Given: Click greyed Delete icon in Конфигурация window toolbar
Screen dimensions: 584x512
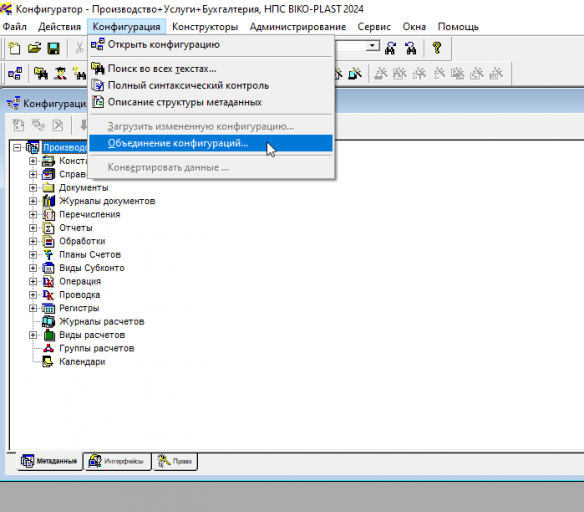Looking at the screenshot, I should pos(58,125).
